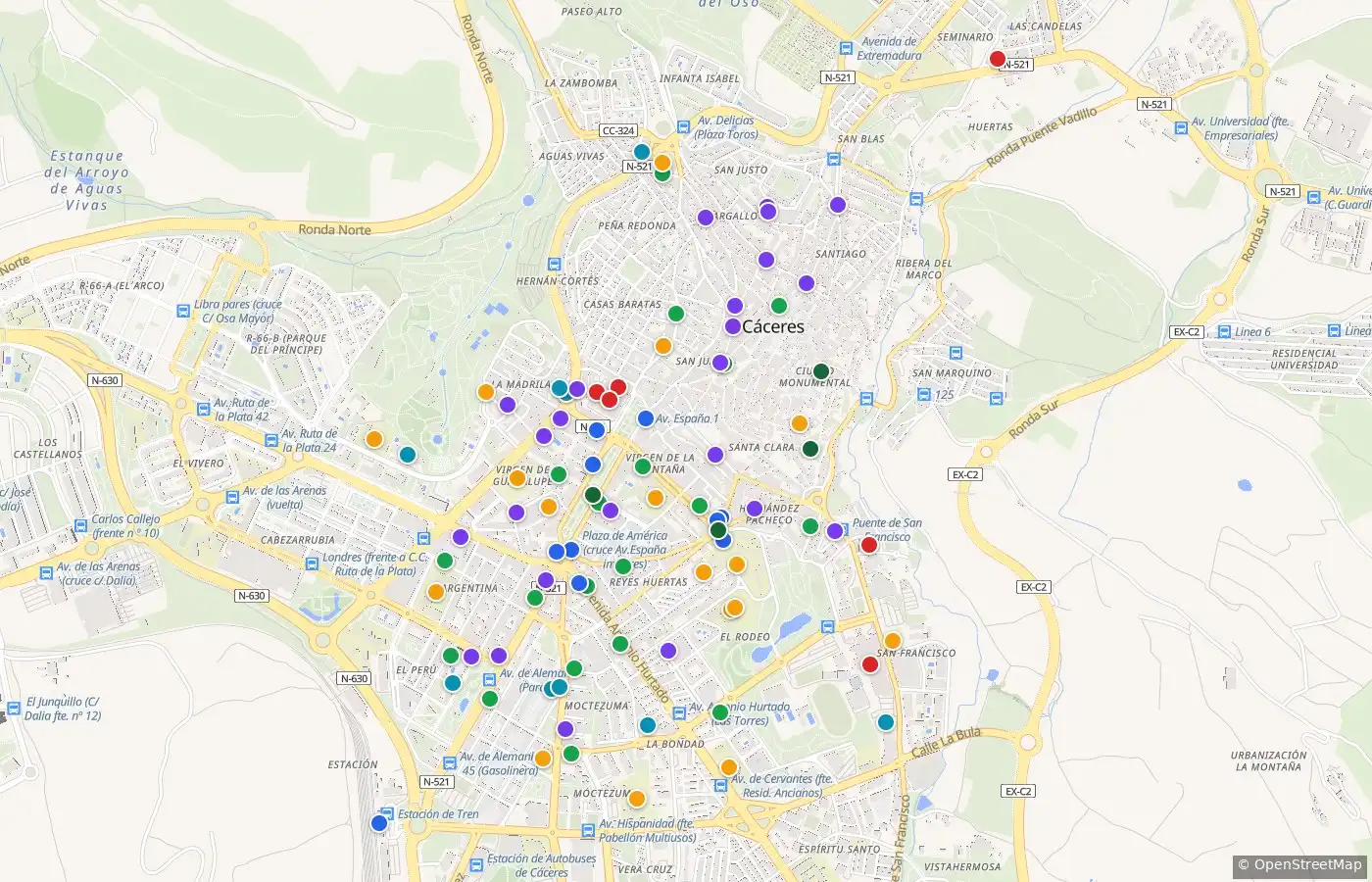Click the Estación de Autobuses de Cáceres icon

tap(476, 865)
